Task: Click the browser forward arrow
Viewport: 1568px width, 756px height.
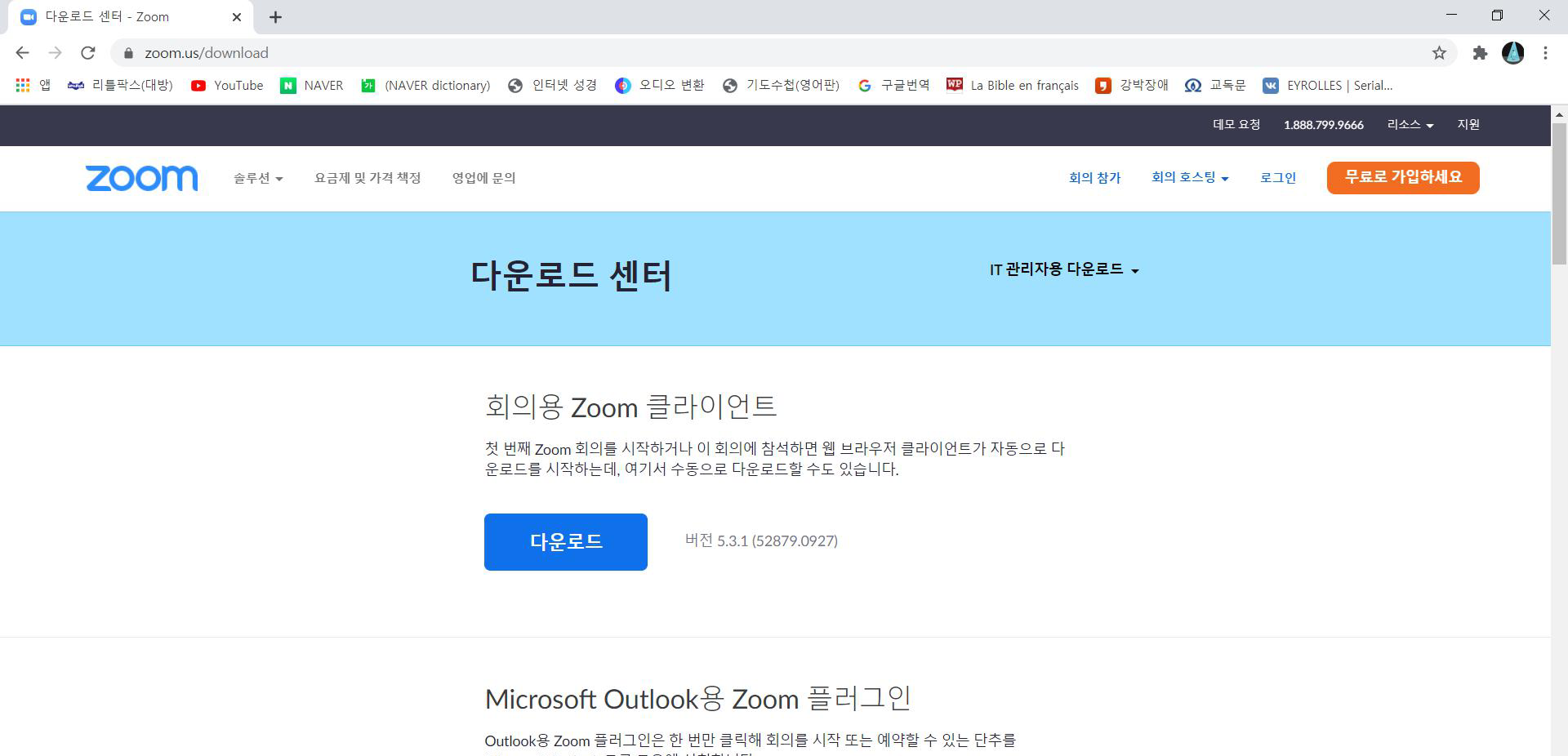Action: point(55,53)
